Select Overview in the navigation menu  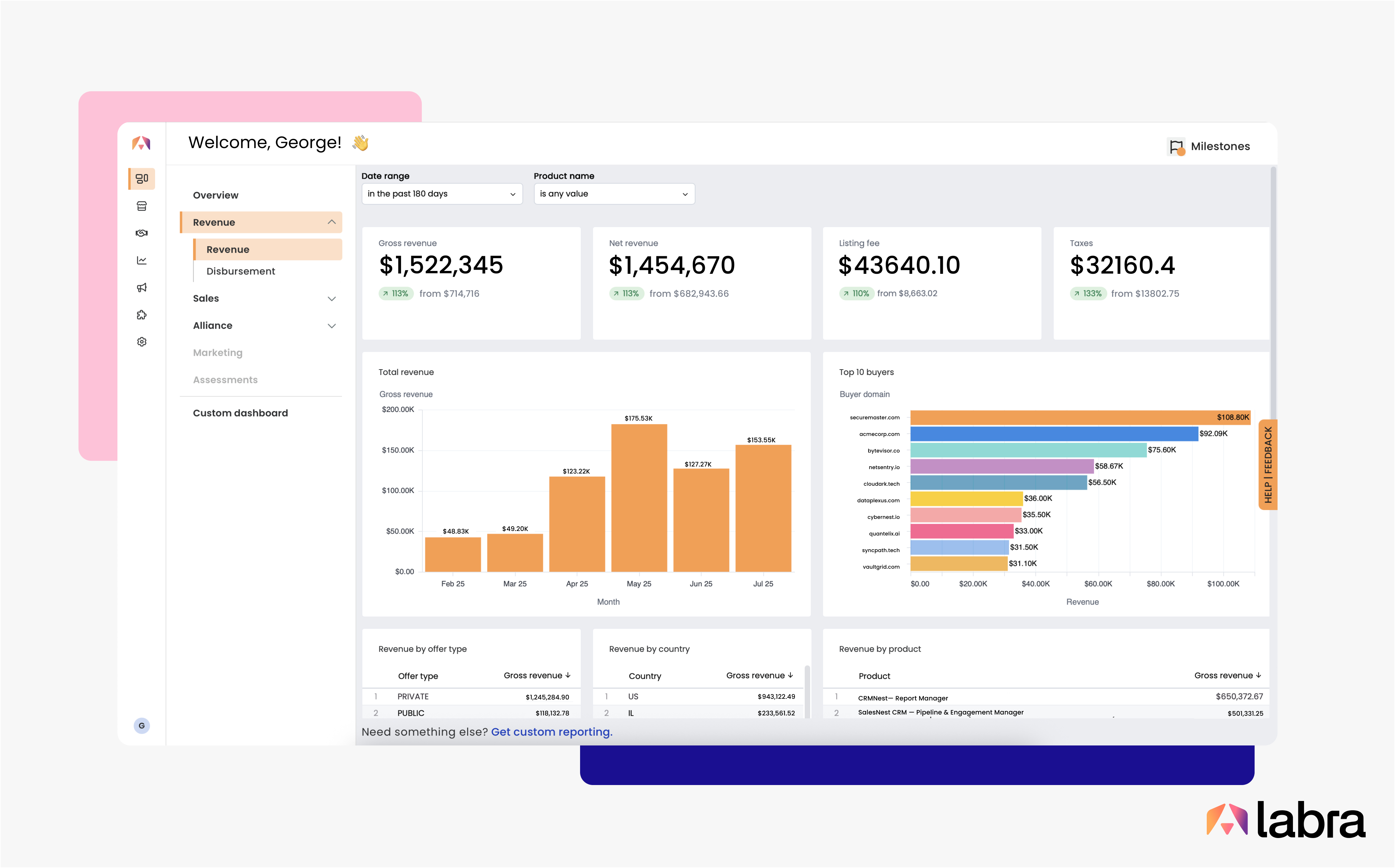pos(215,195)
